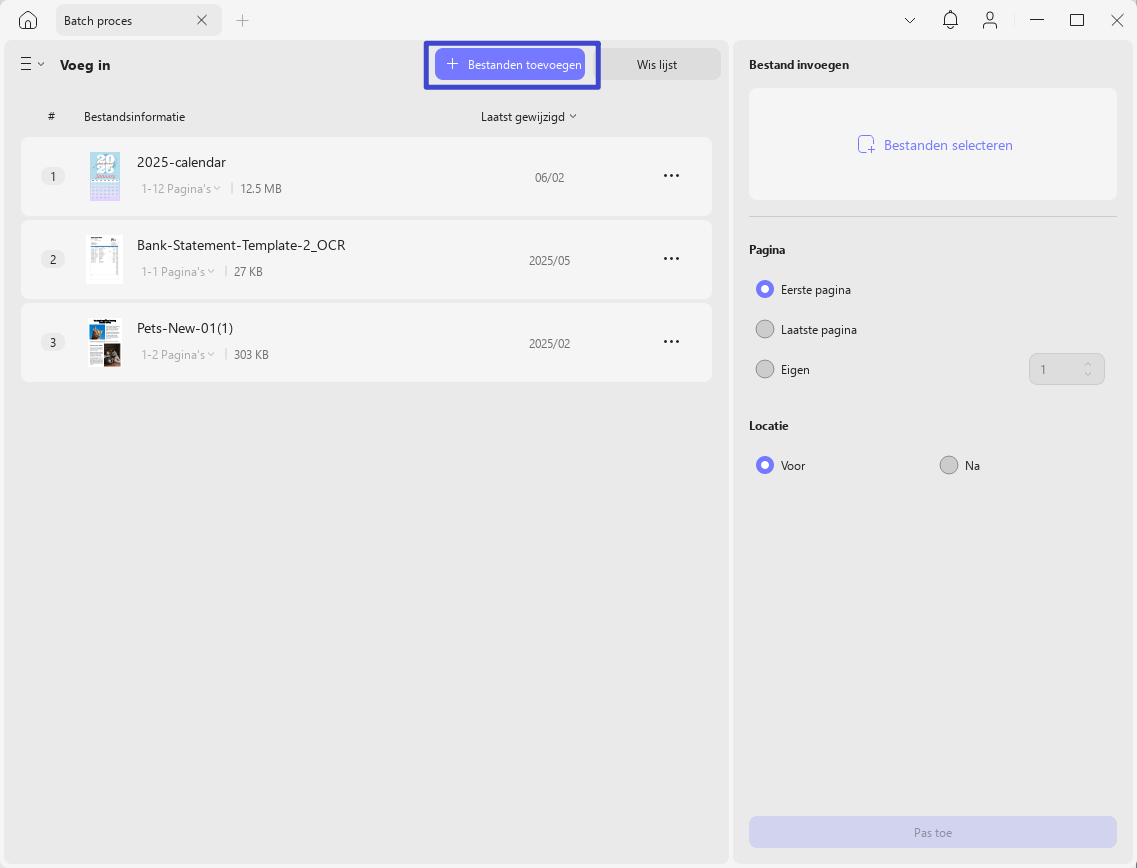Viewport: 1137px width, 868px height.
Task: Click the 06/02 modified date
Action: pyautogui.click(x=549, y=178)
